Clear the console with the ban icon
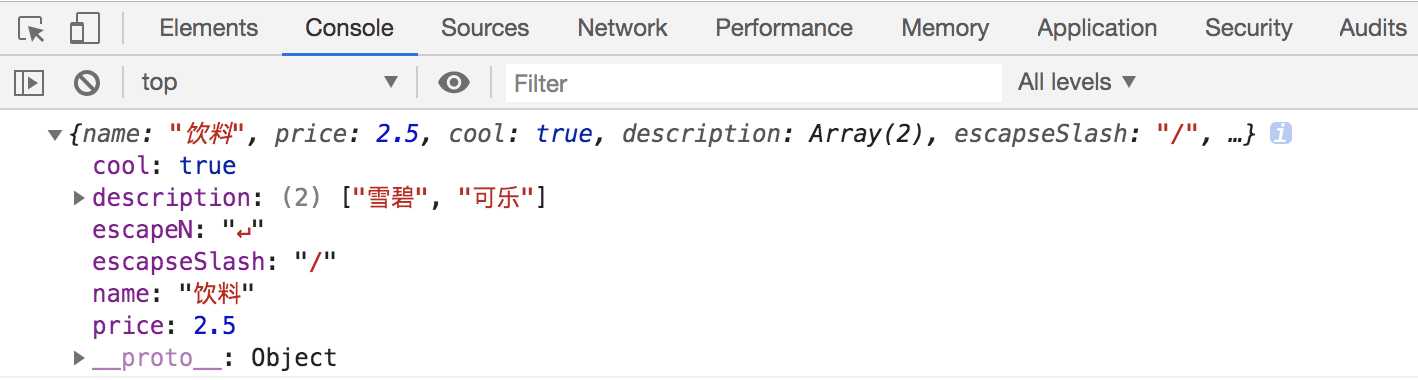 pyautogui.click(x=87, y=82)
